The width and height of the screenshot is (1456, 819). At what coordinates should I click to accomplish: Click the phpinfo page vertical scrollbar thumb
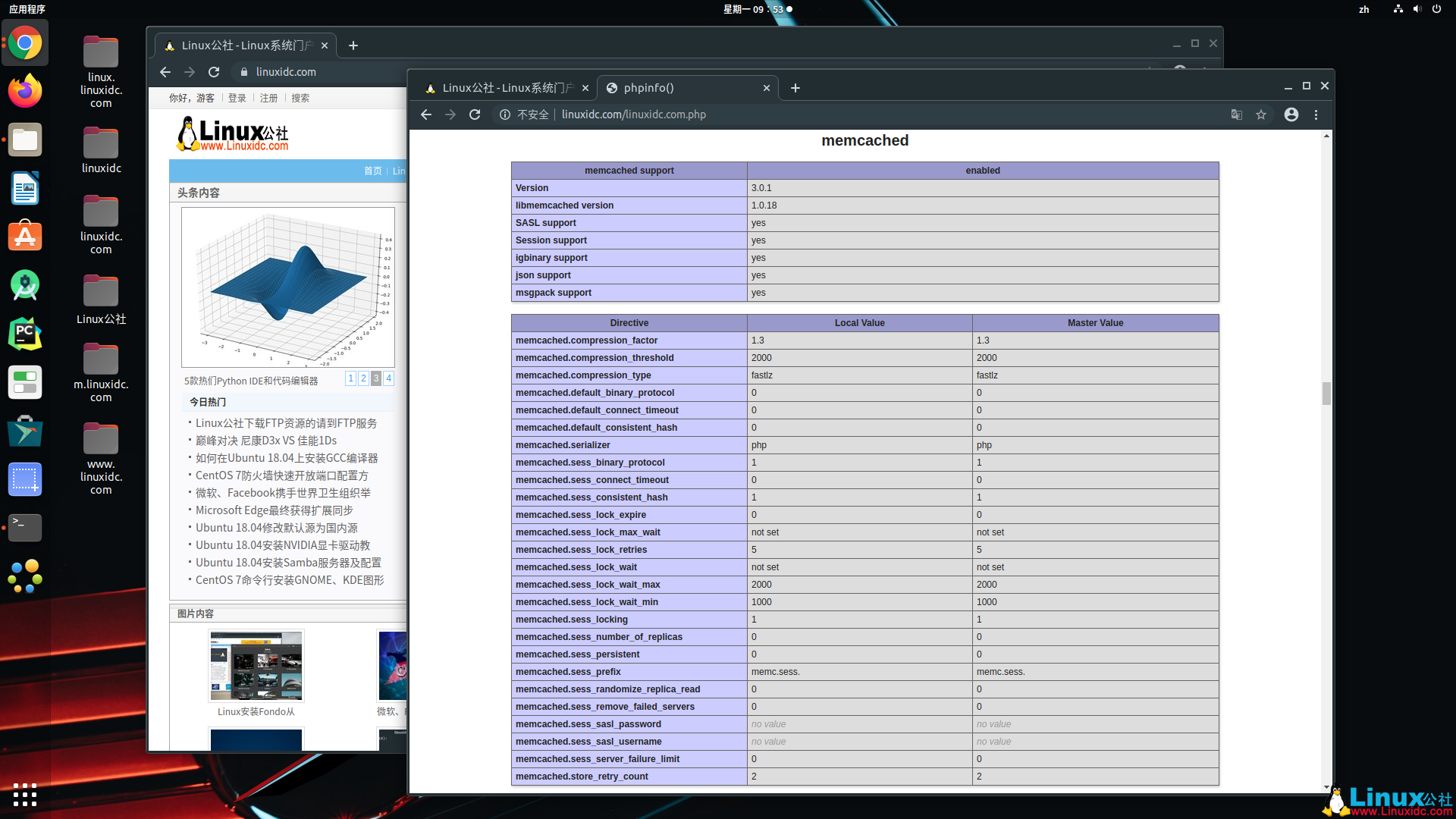tap(1326, 394)
